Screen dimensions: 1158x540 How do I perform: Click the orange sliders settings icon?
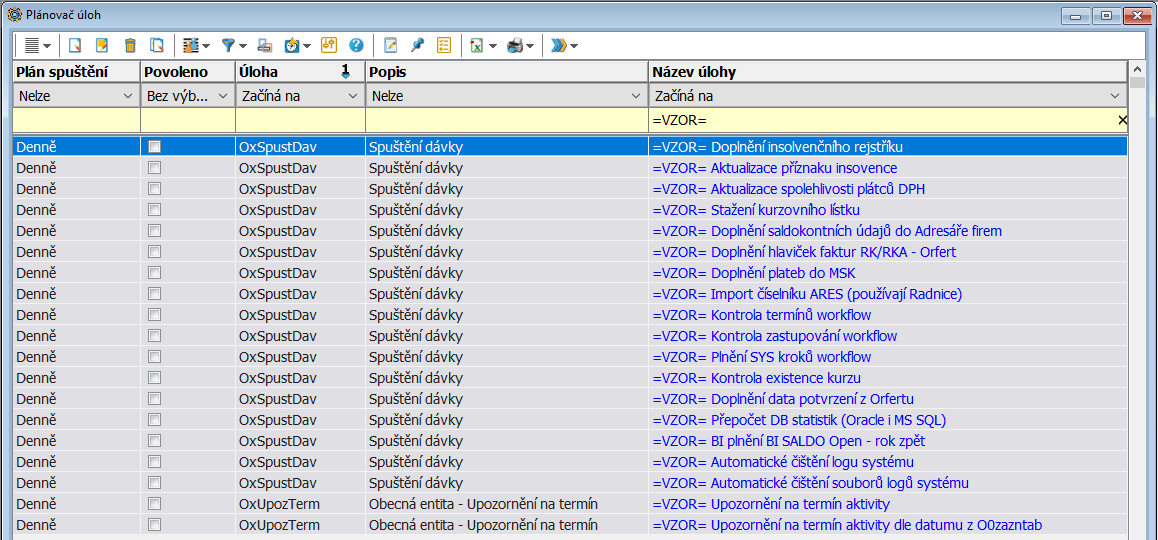(x=329, y=45)
